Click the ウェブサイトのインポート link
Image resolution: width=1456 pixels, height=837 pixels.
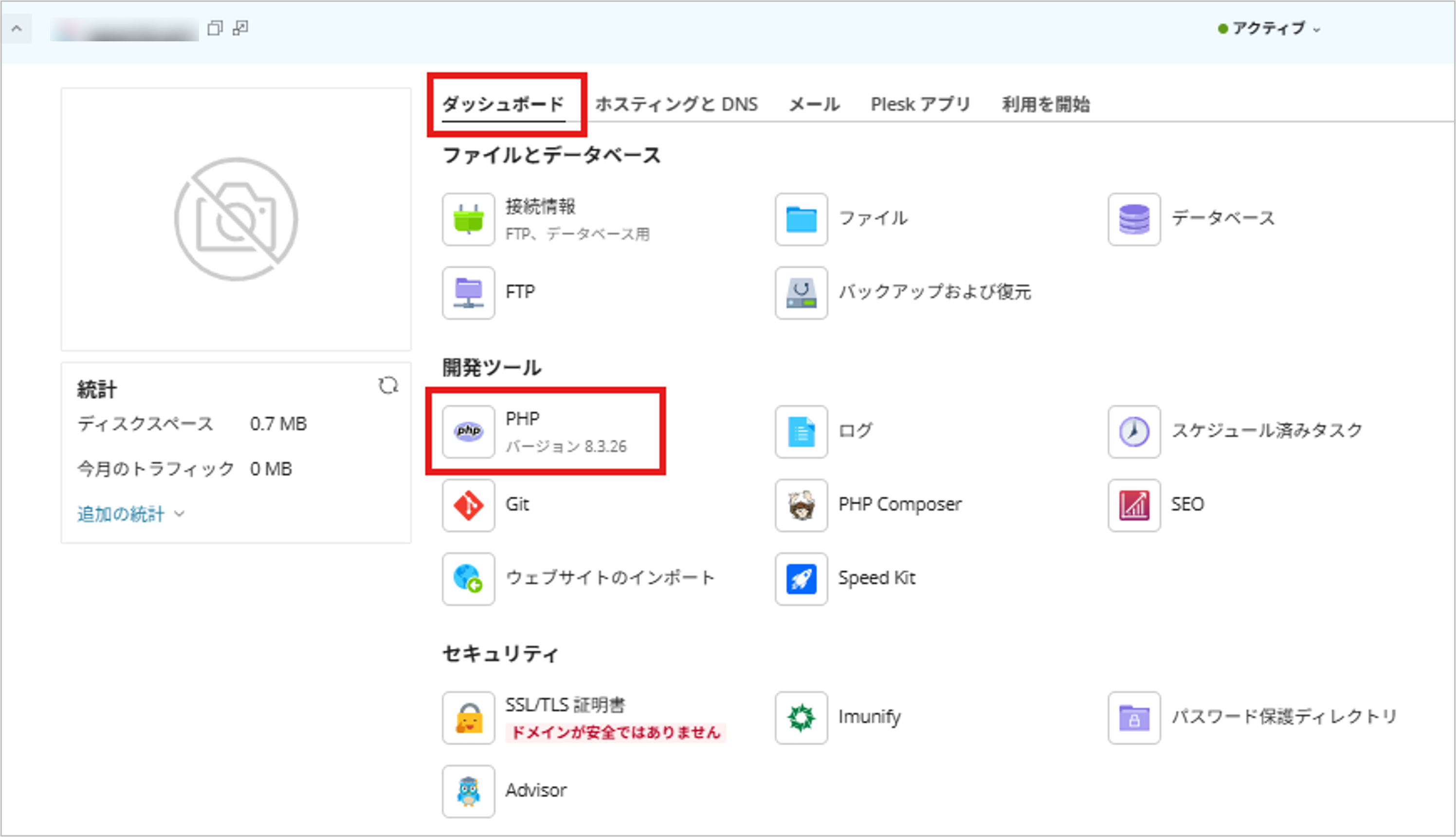tap(610, 578)
